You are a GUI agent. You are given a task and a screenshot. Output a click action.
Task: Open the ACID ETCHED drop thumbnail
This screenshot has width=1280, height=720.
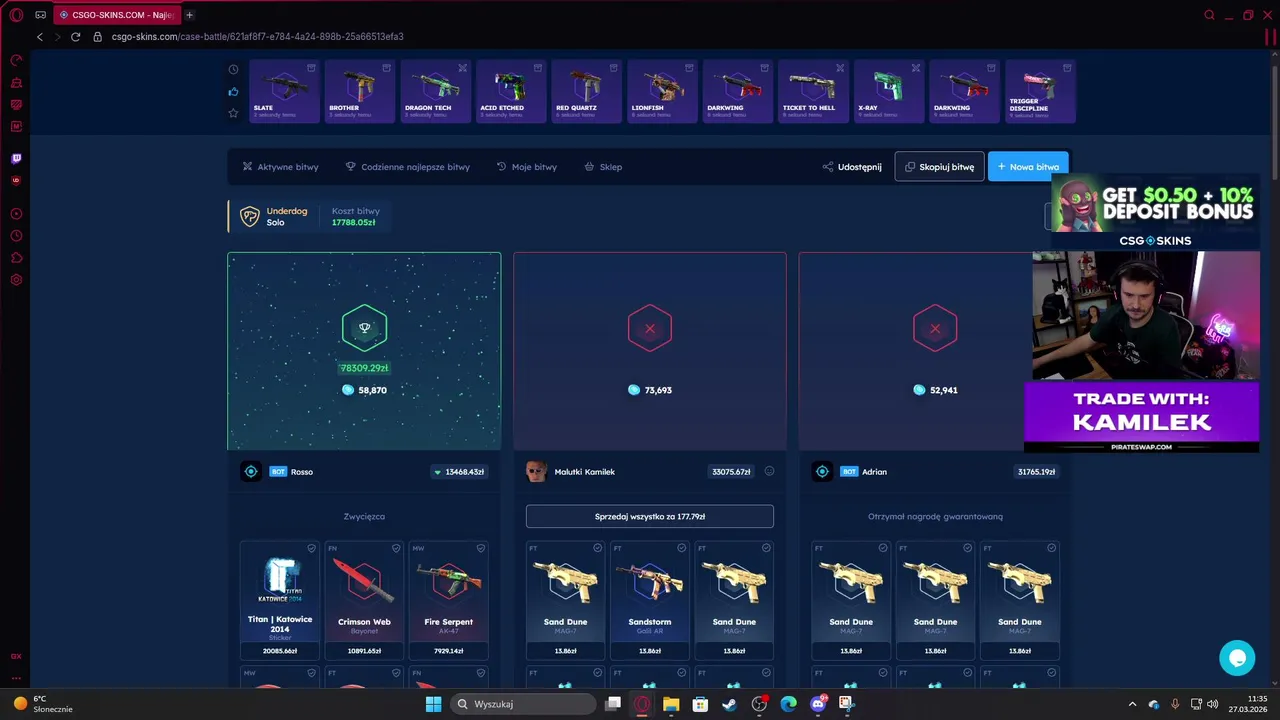(x=511, y=92)
